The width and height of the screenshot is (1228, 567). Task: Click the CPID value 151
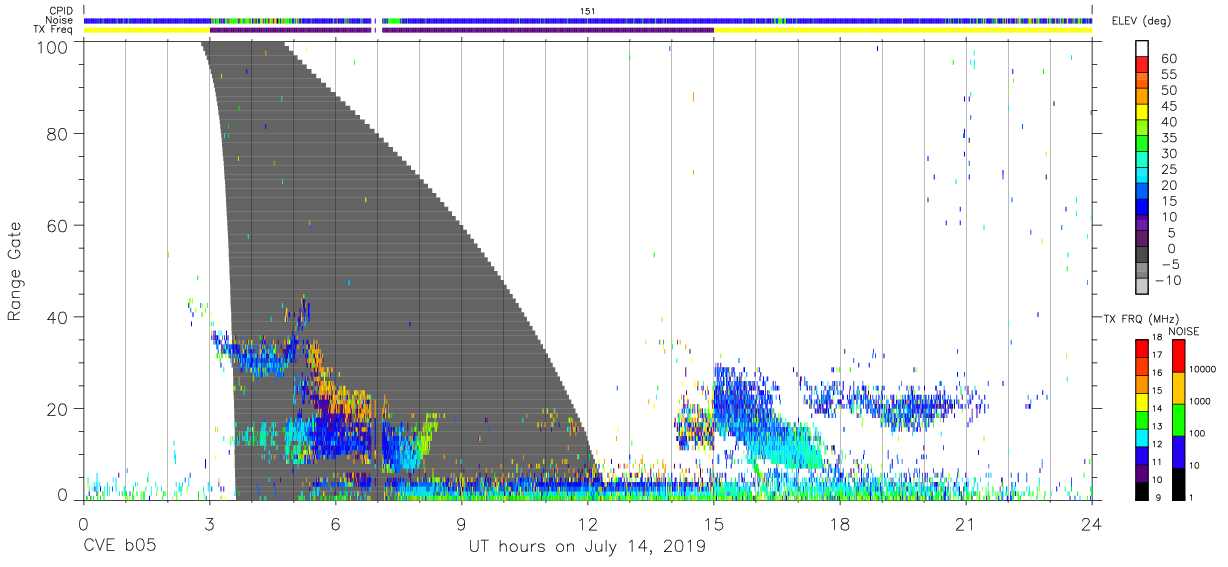coord(587,10)
